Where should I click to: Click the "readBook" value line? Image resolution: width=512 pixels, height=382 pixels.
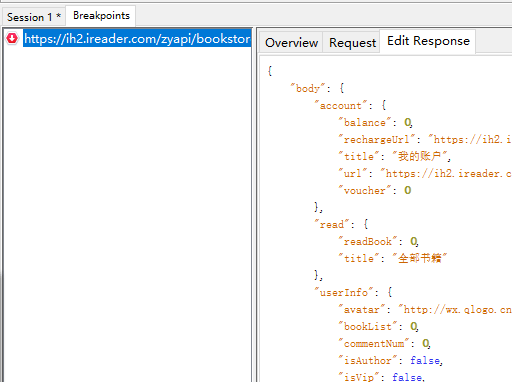click(379, 241)
